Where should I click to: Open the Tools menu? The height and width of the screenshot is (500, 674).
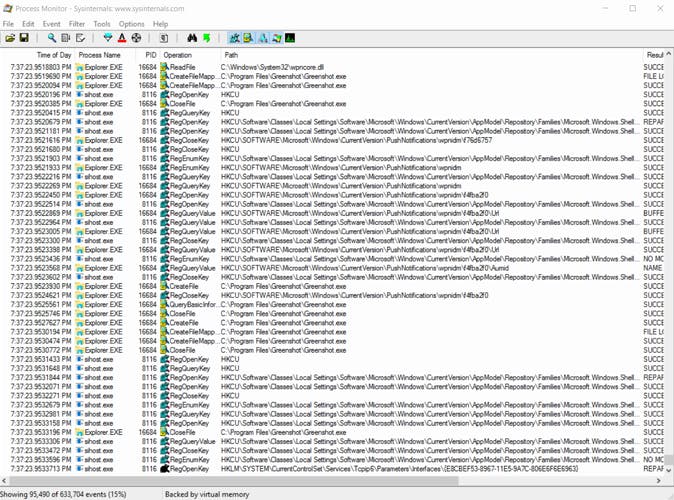point(102,24)
